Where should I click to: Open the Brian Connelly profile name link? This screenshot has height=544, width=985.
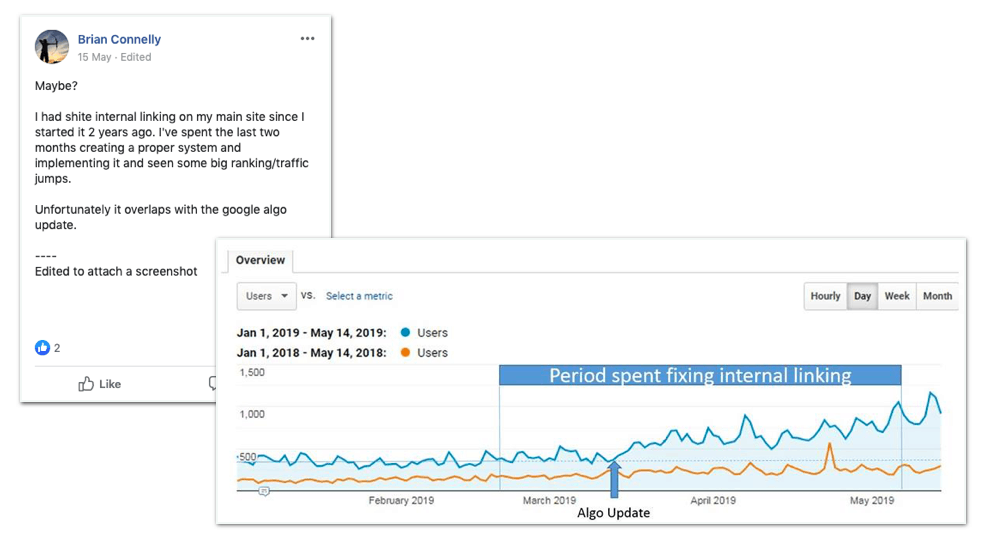119,39
